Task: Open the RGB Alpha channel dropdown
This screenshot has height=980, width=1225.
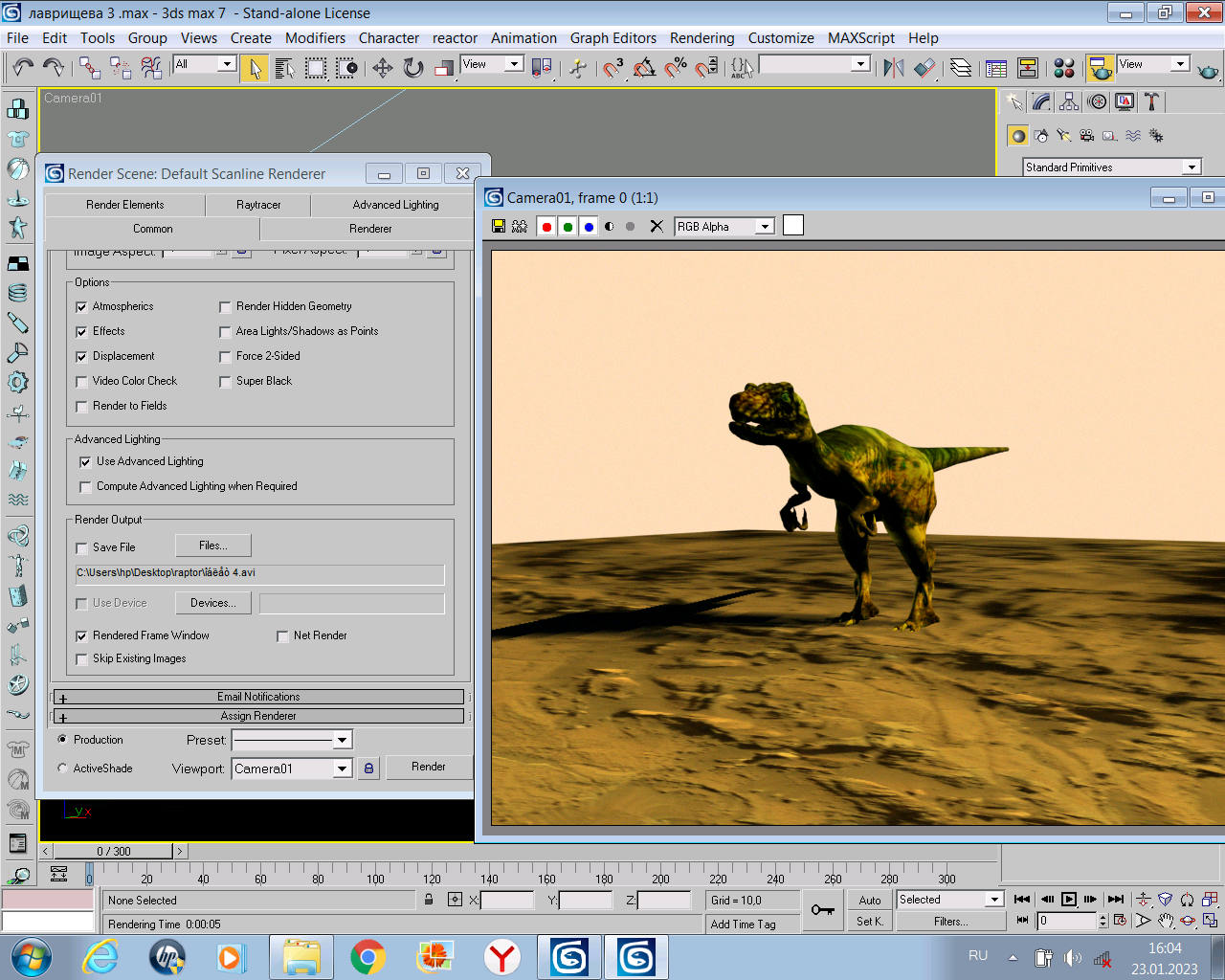Action: tap(764, 227)
